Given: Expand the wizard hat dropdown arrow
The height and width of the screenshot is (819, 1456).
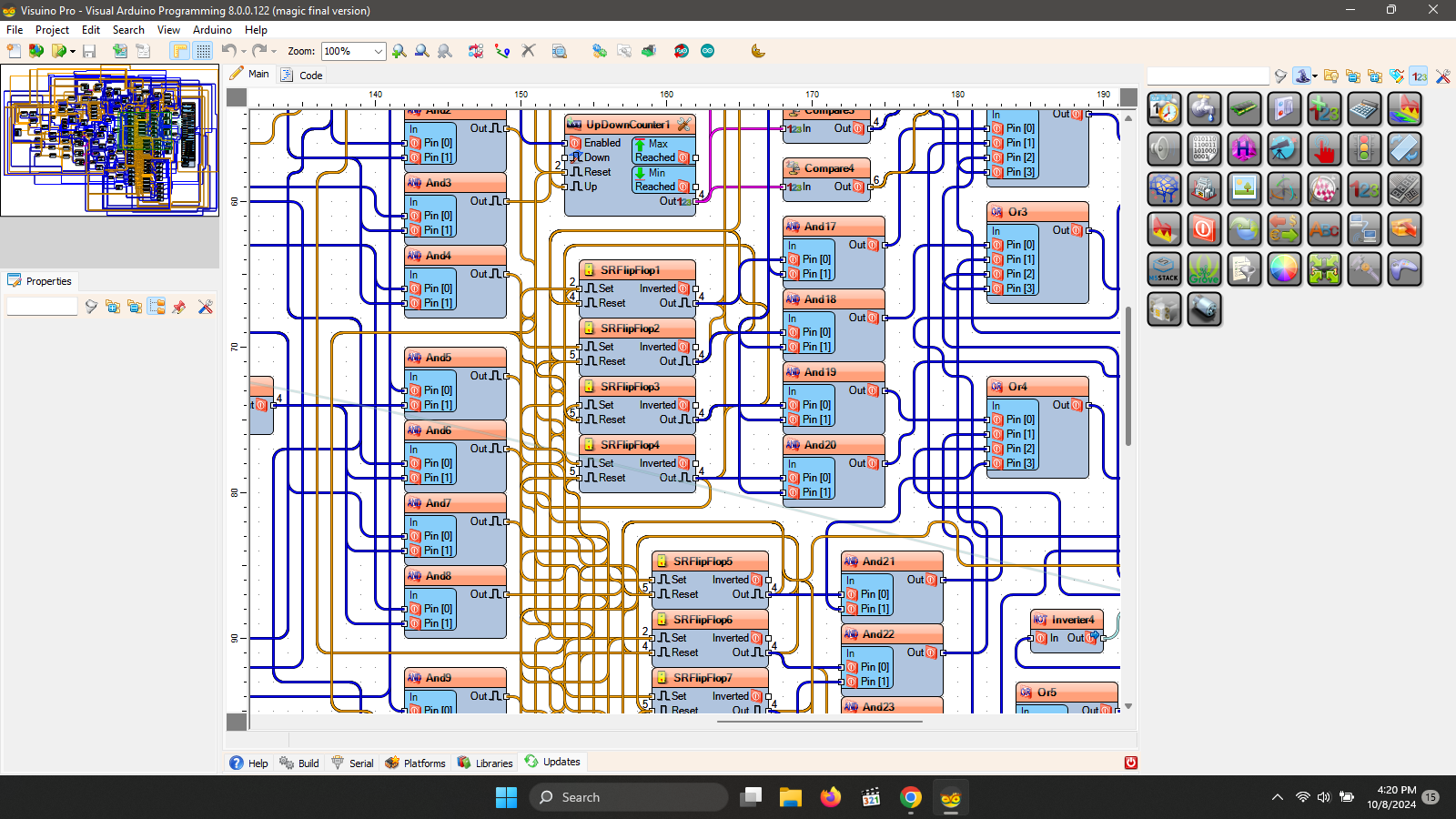Looking at the screenshot, I should pyautogui.click(x=1315, y=76).
